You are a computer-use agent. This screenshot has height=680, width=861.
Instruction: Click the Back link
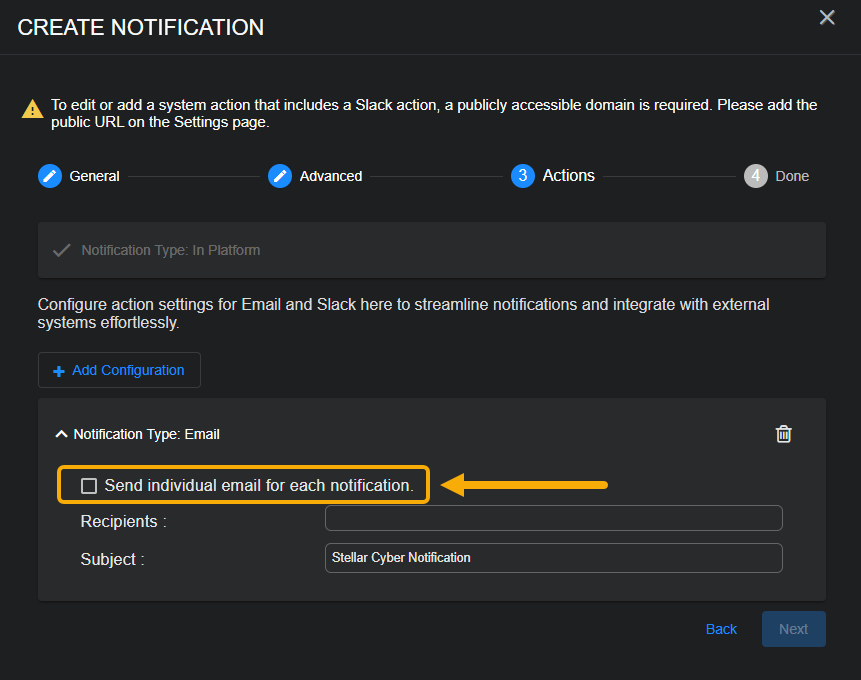(721, 629)
